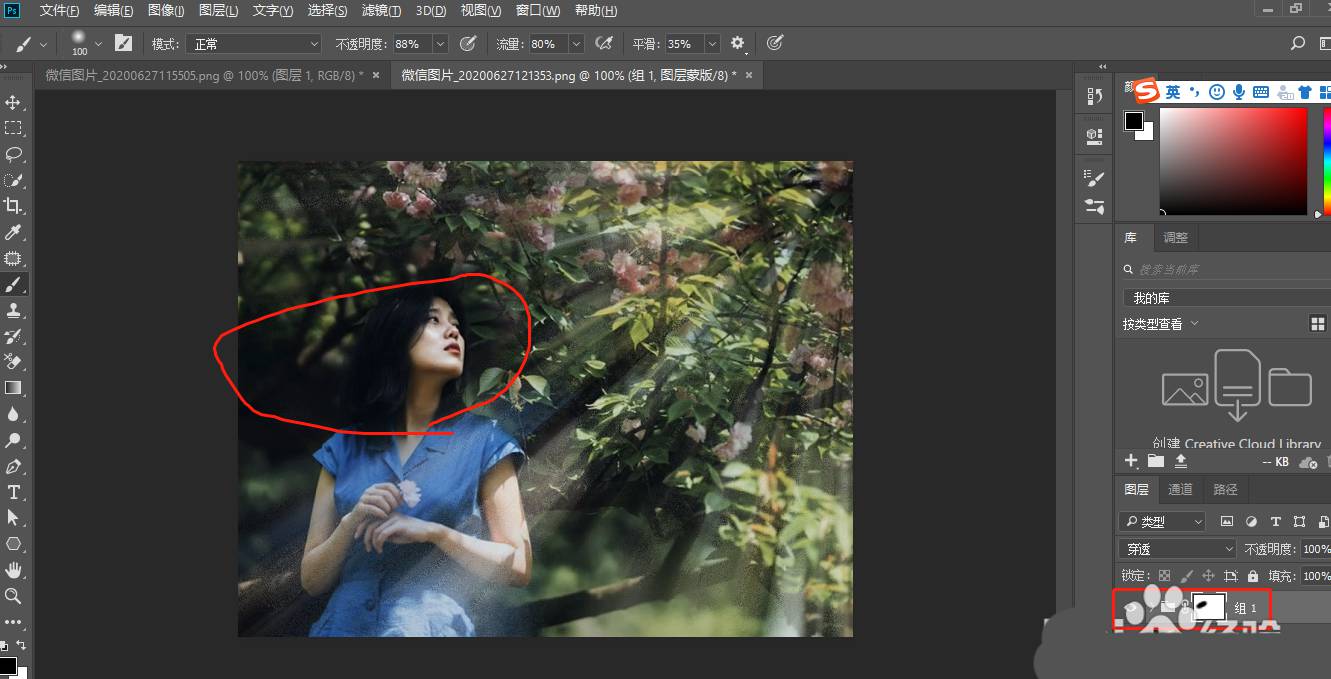Select the Move tool
The width and height of the screenshot is (1331, 679).
coord(13,102)
